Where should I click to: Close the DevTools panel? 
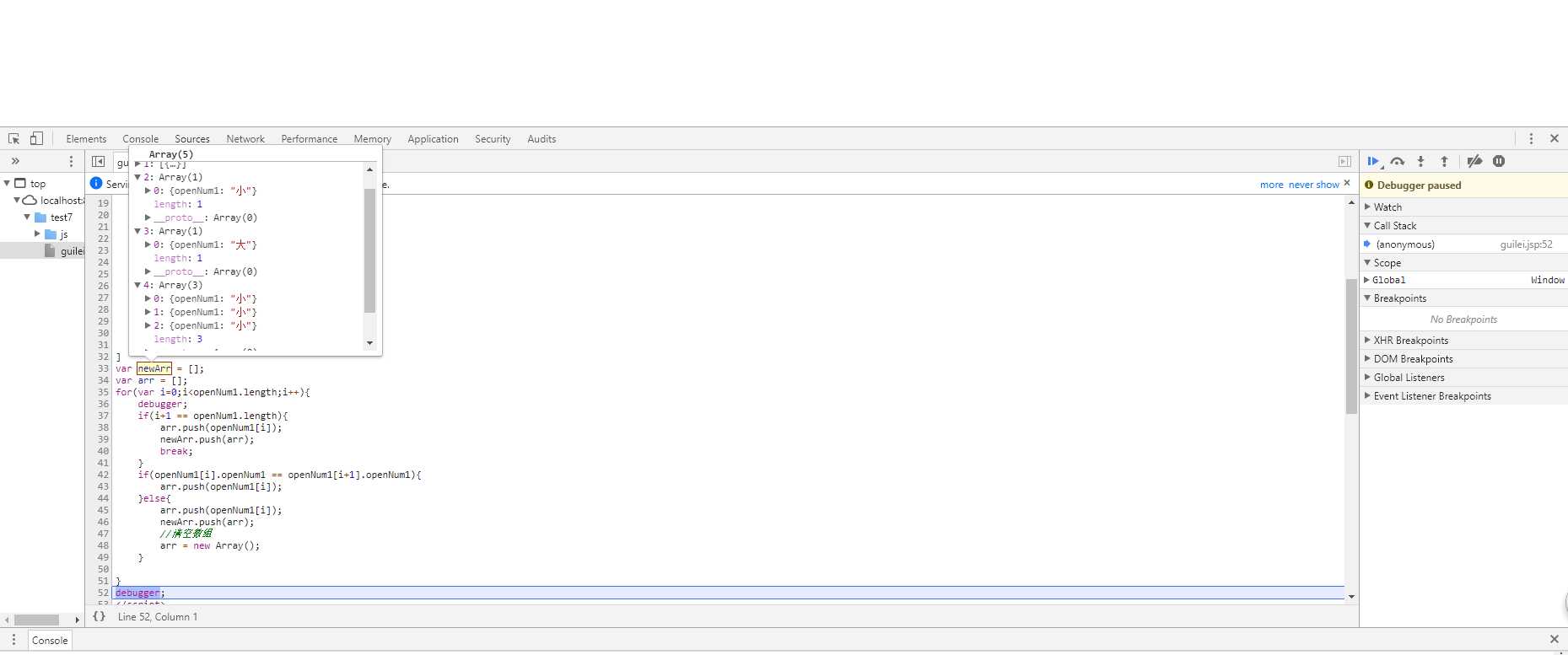(1555, 139)
